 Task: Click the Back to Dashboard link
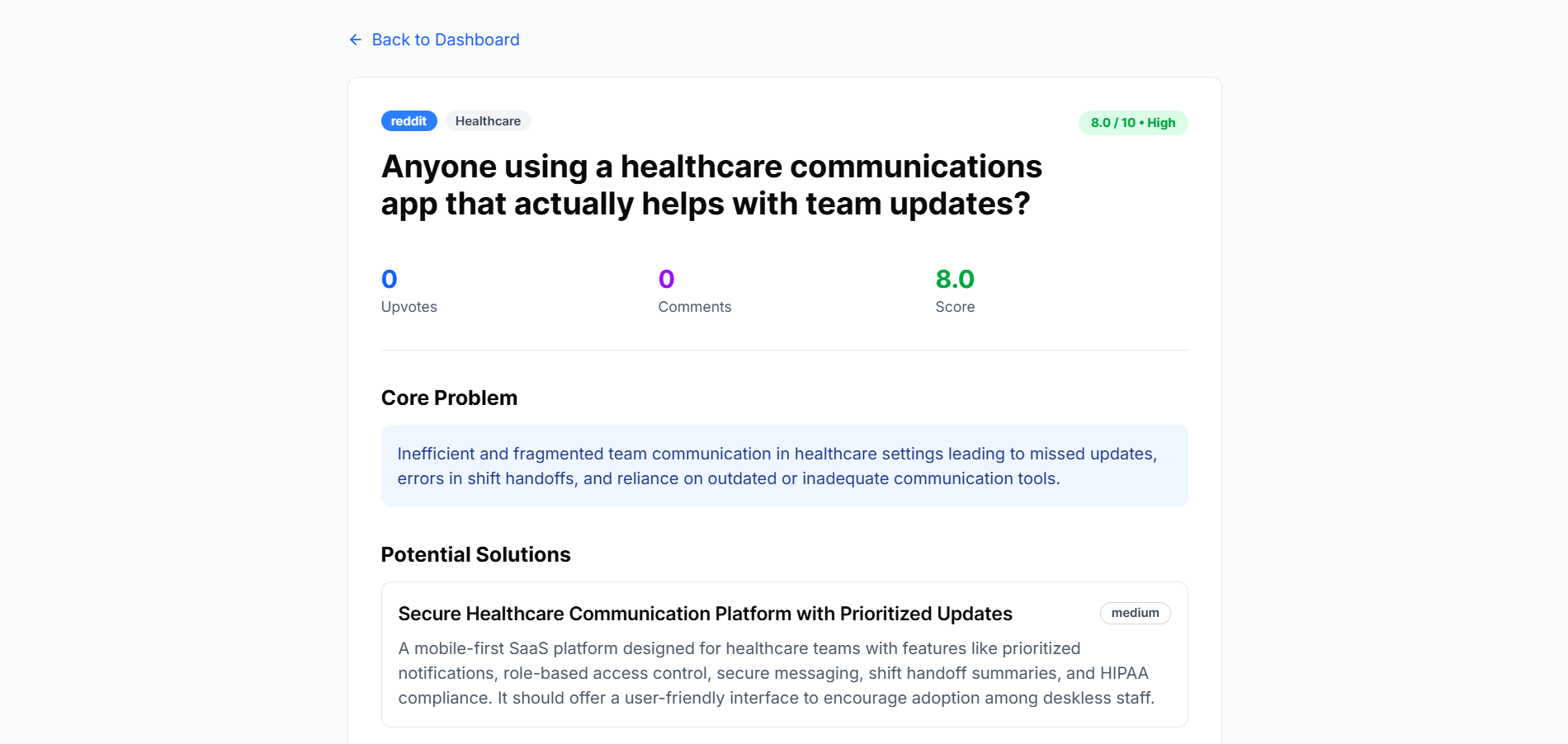click(446, 40)
